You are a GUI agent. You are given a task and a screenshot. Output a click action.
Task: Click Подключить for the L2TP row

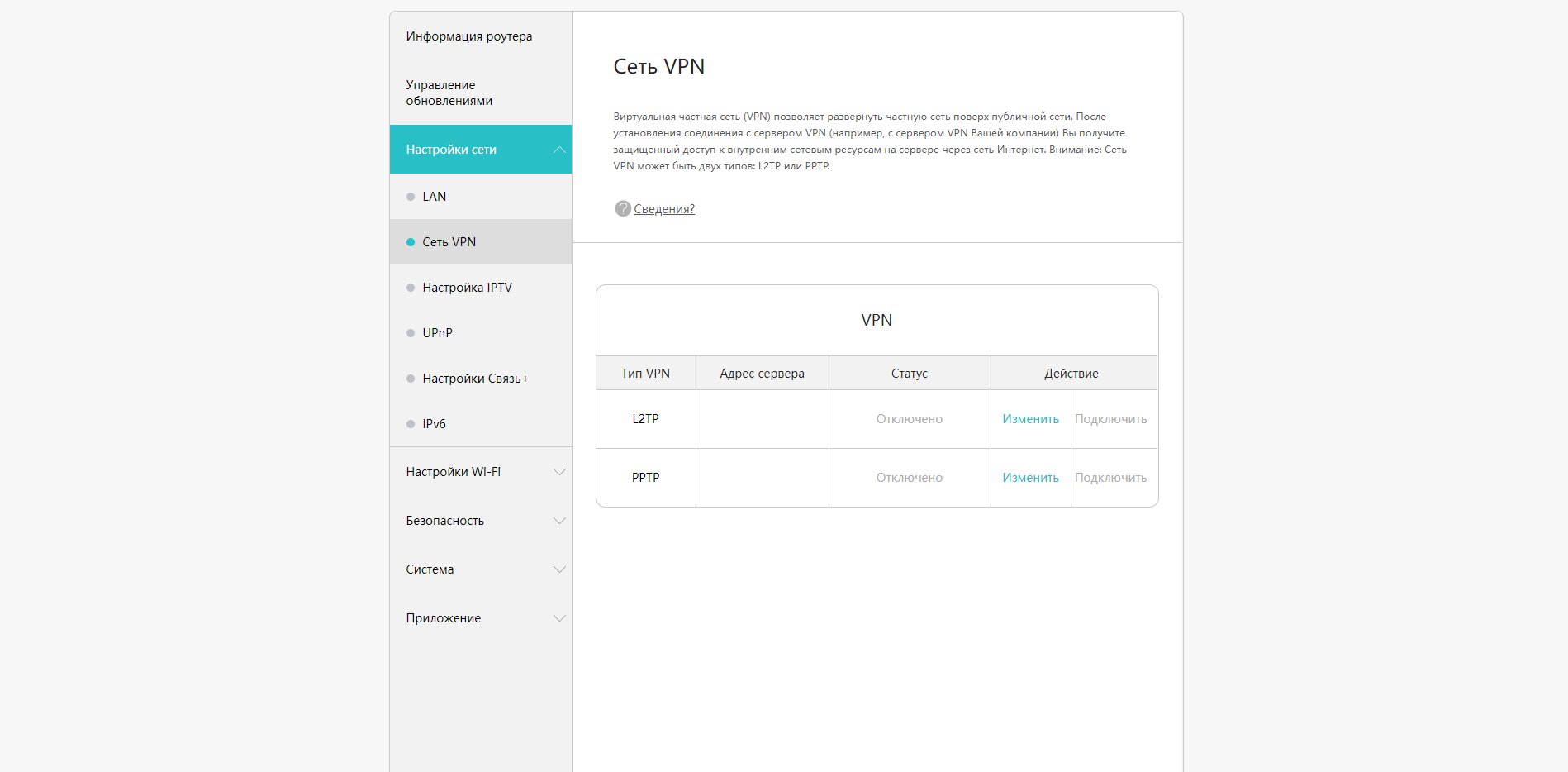1110,419
